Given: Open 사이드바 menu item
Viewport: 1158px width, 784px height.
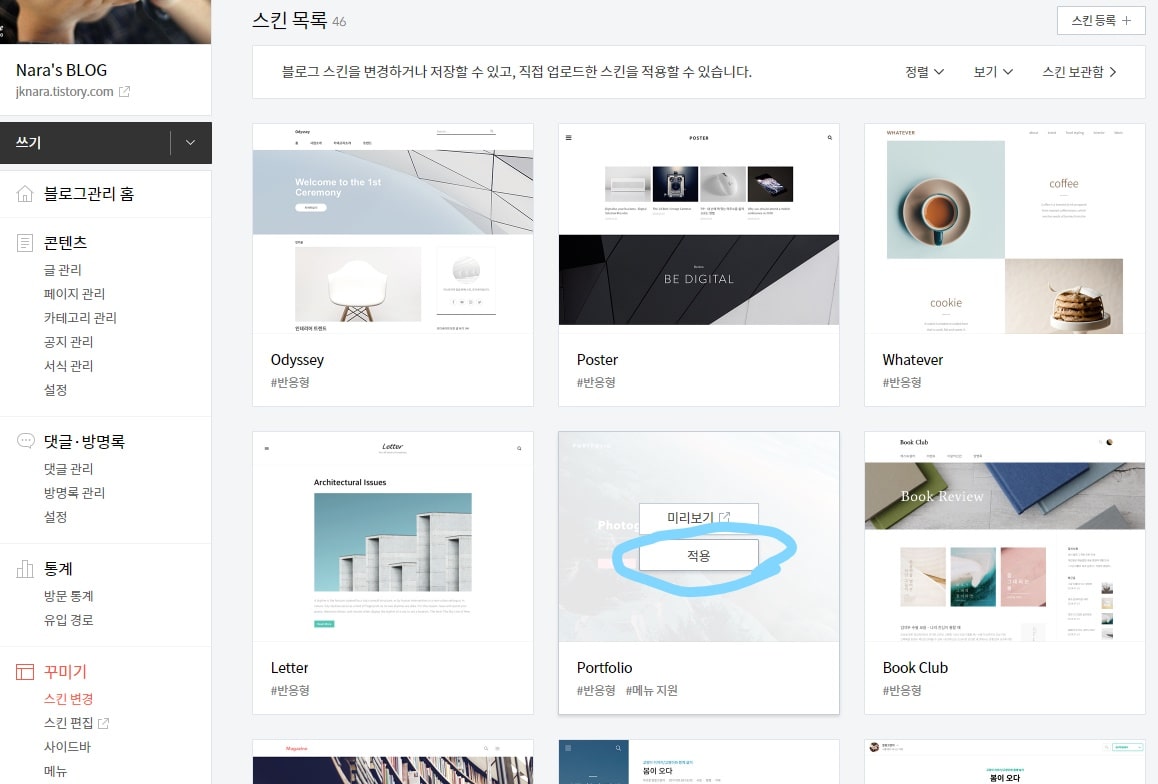Looking at the screenshot, I should [x=67, y=746].
